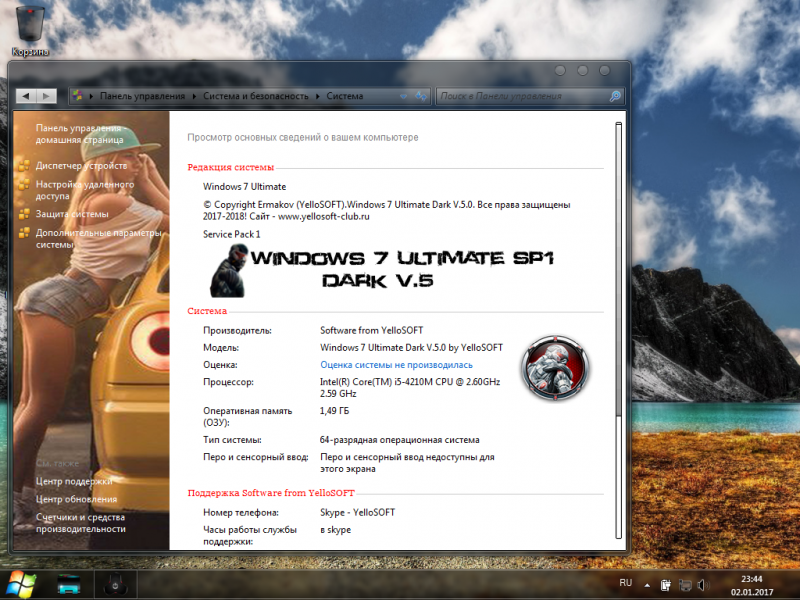
Task: Click the Перо и сенсорный ввод недоступны text
Action: [407, 463]
